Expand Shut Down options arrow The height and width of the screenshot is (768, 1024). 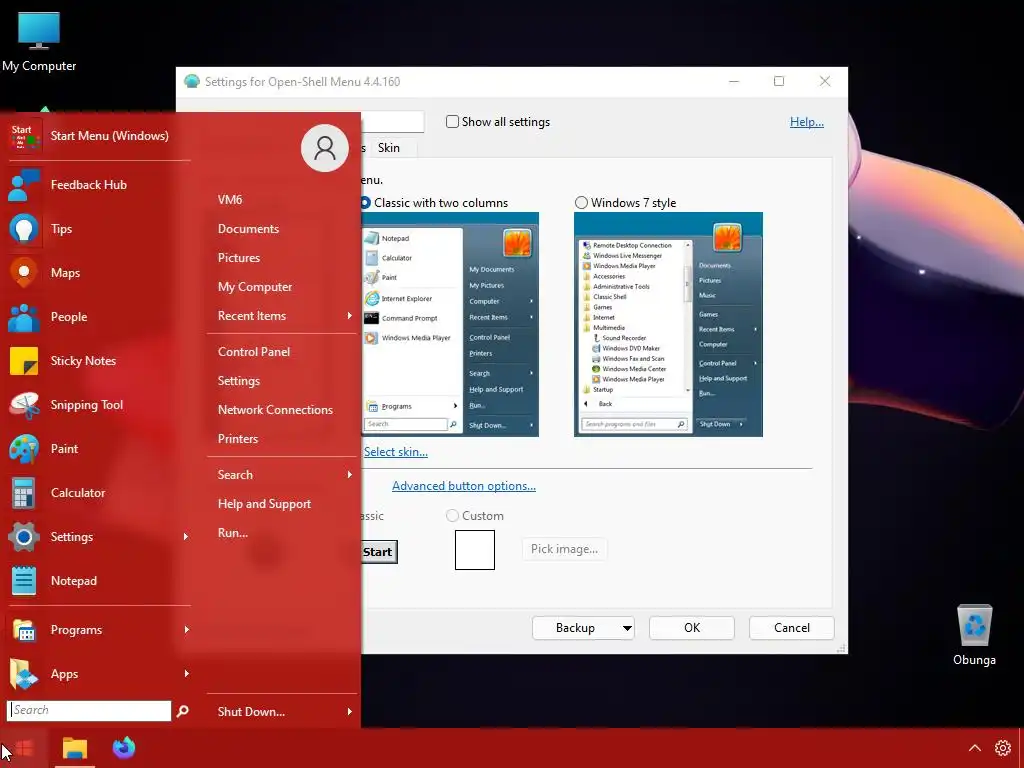(349, 712)
